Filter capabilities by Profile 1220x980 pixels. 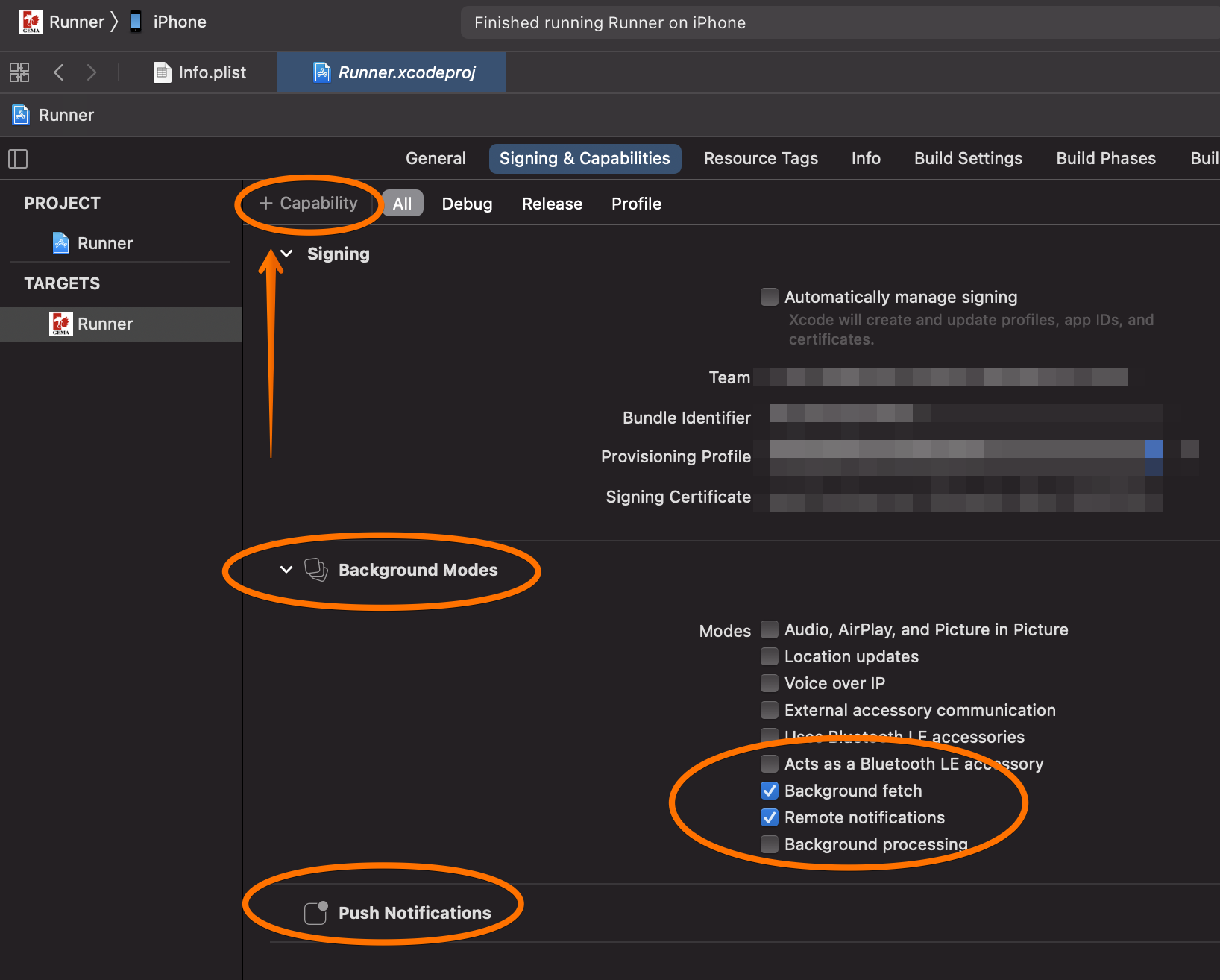[x=636, y=204]
